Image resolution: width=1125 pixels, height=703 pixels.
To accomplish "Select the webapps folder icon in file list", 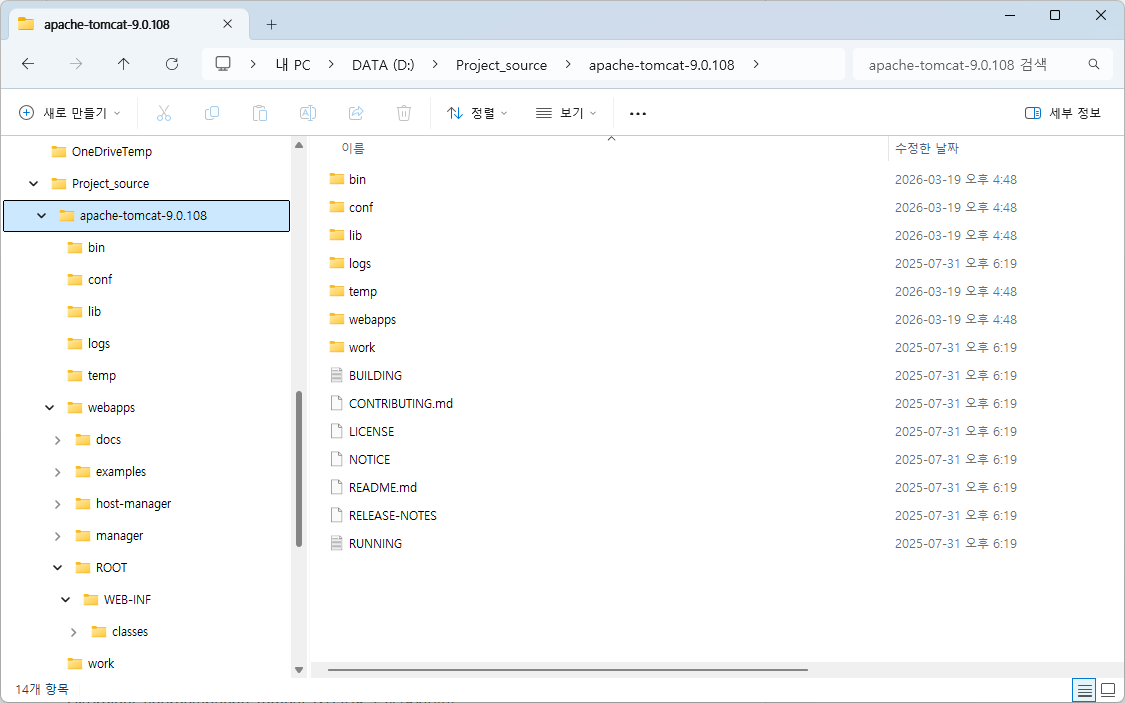I will pyautogui.click(x=337, y=319).
